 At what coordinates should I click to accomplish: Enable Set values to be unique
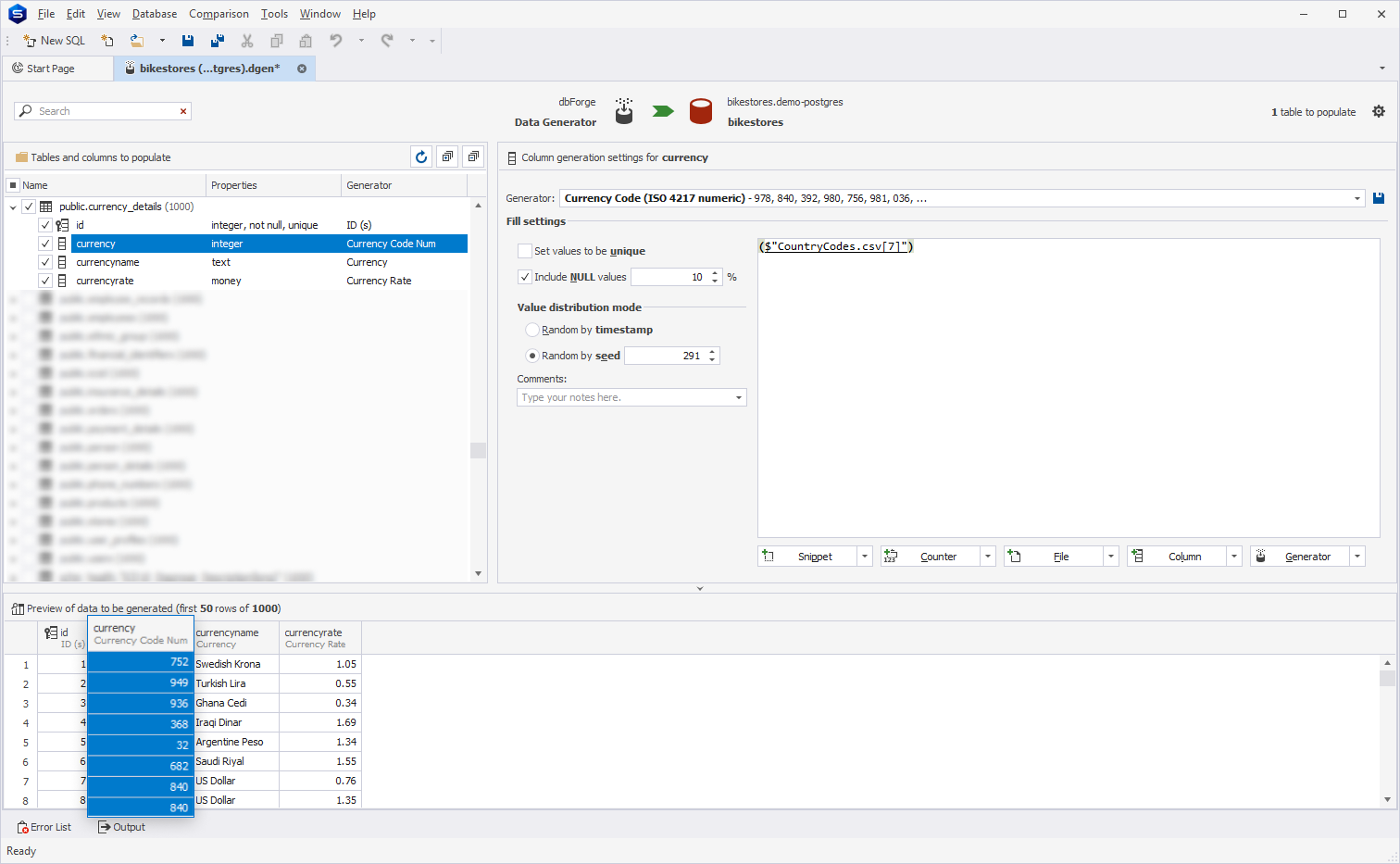coord(525,251)
